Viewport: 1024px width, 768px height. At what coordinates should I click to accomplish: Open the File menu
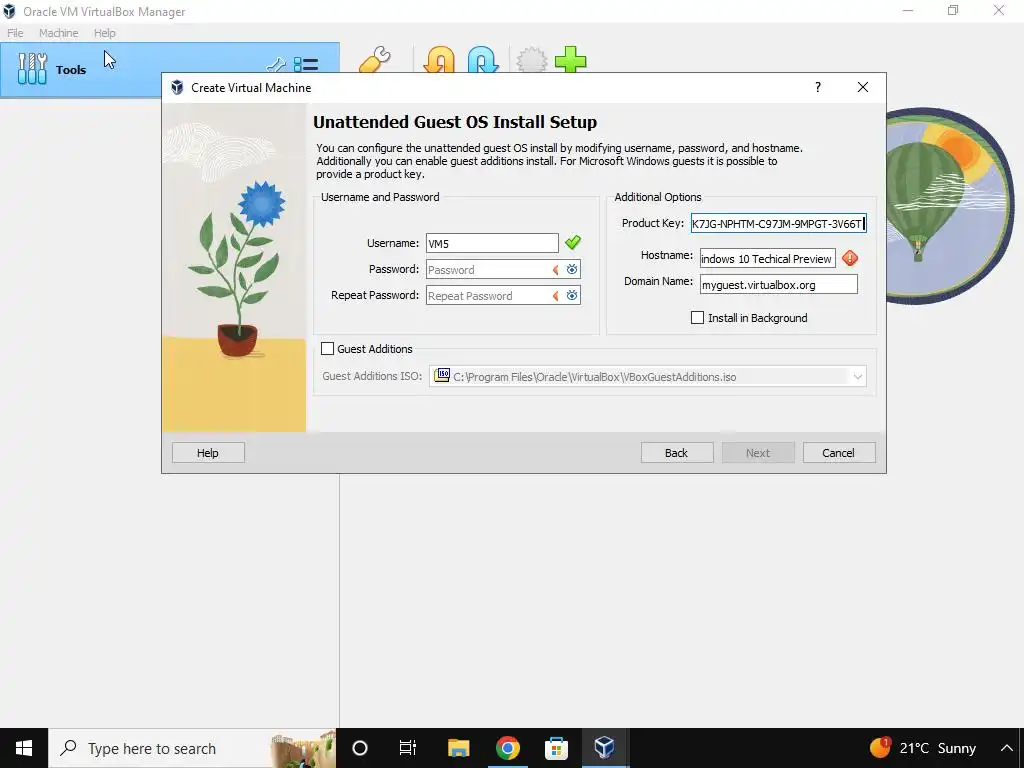pos(15,33)
